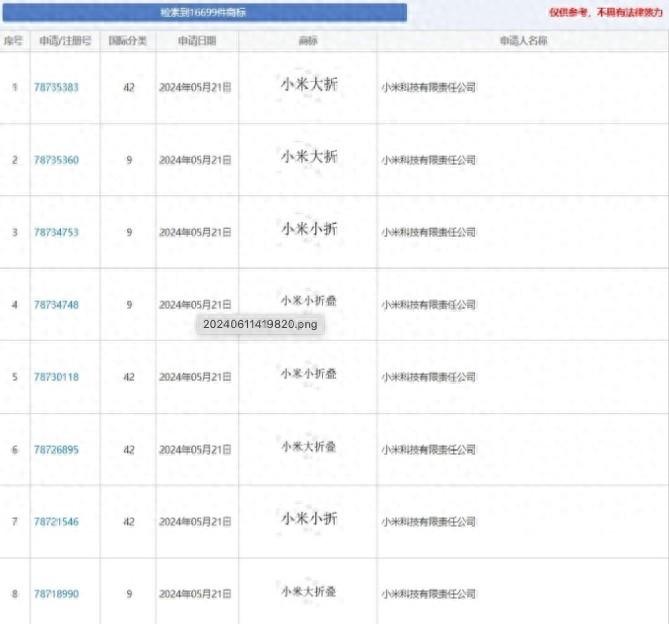669x624 pixels.
Task: Click class 9 in row of 78718990
Action: [129, 594]
